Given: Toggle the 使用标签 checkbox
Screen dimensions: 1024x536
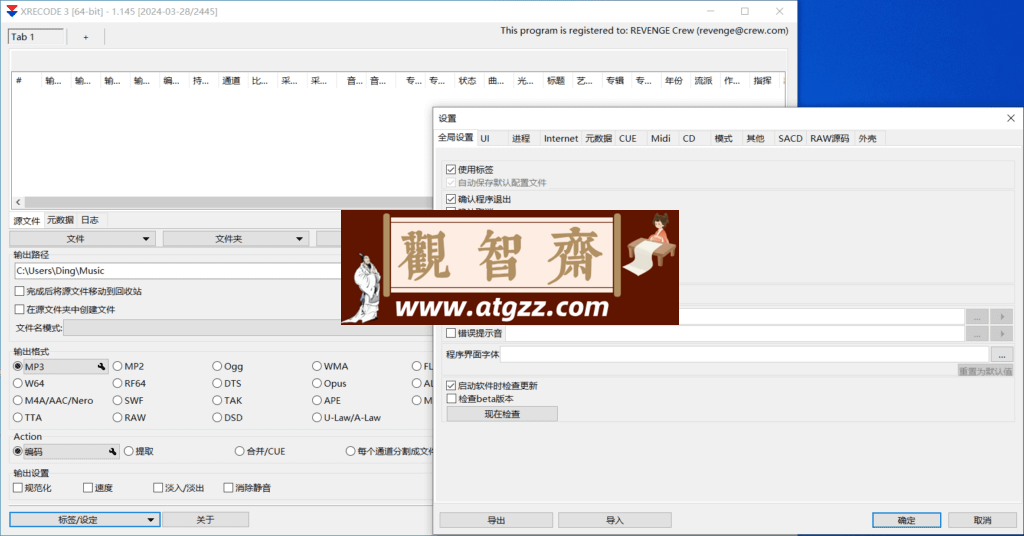Looking at the screenshot, I should point(451,170).
